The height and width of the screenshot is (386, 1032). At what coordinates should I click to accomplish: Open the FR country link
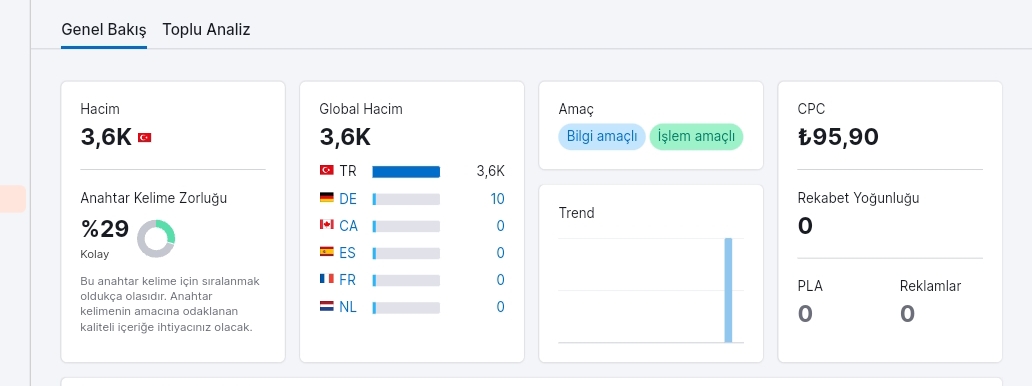(348, 280)
